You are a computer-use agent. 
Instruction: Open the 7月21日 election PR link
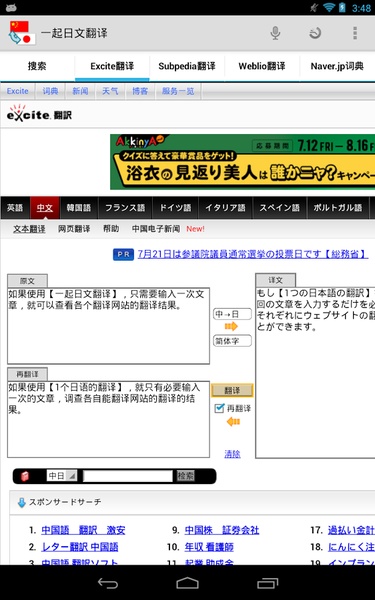[x=253, y=254]
